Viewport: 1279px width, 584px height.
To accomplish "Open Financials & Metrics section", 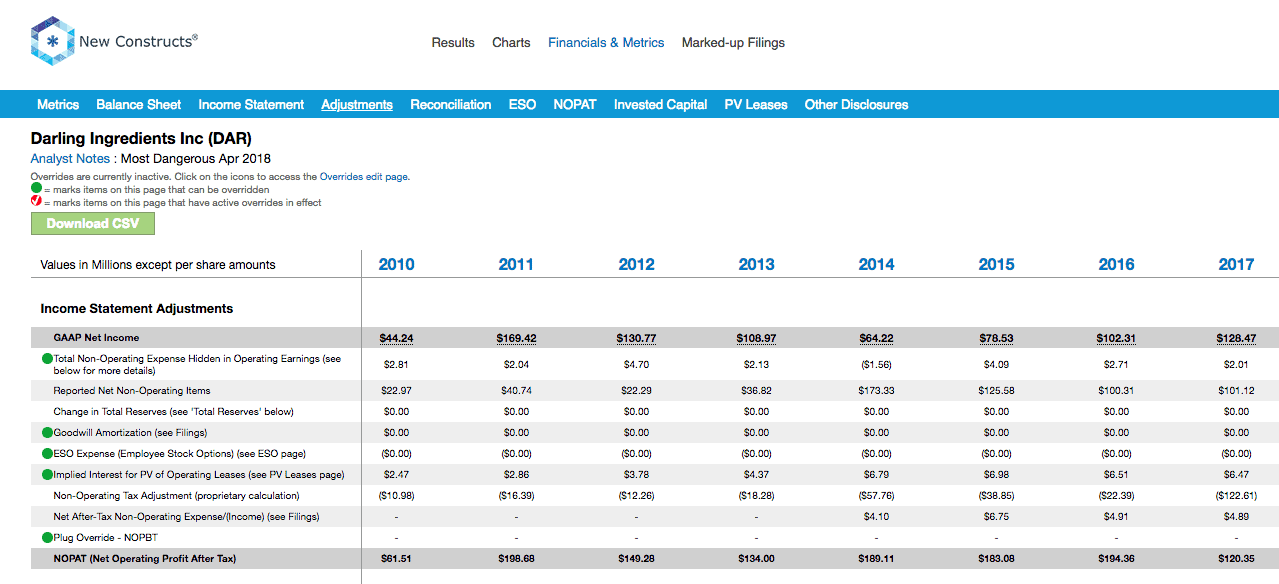I will click(x=606, y=43).
